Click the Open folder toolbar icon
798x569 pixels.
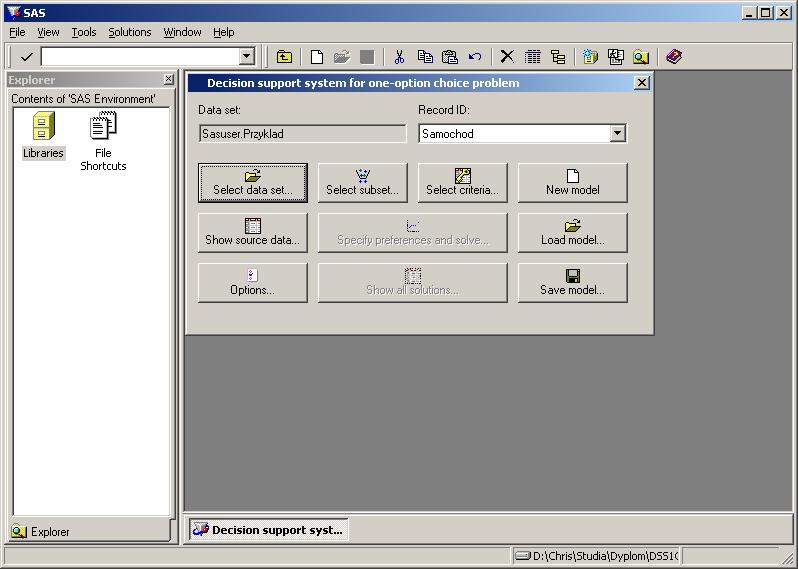pos(342,56)
